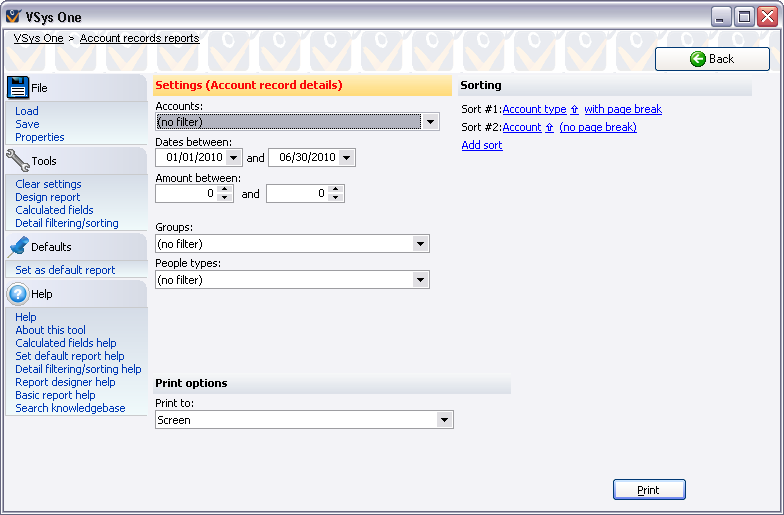Click Load in the File section

click(x=26, y=111)
